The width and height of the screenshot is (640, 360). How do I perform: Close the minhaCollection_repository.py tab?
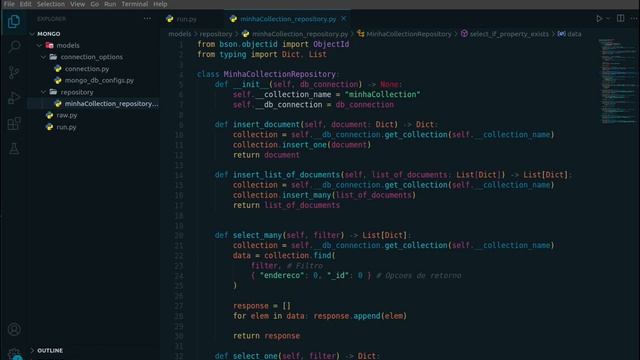344,19
